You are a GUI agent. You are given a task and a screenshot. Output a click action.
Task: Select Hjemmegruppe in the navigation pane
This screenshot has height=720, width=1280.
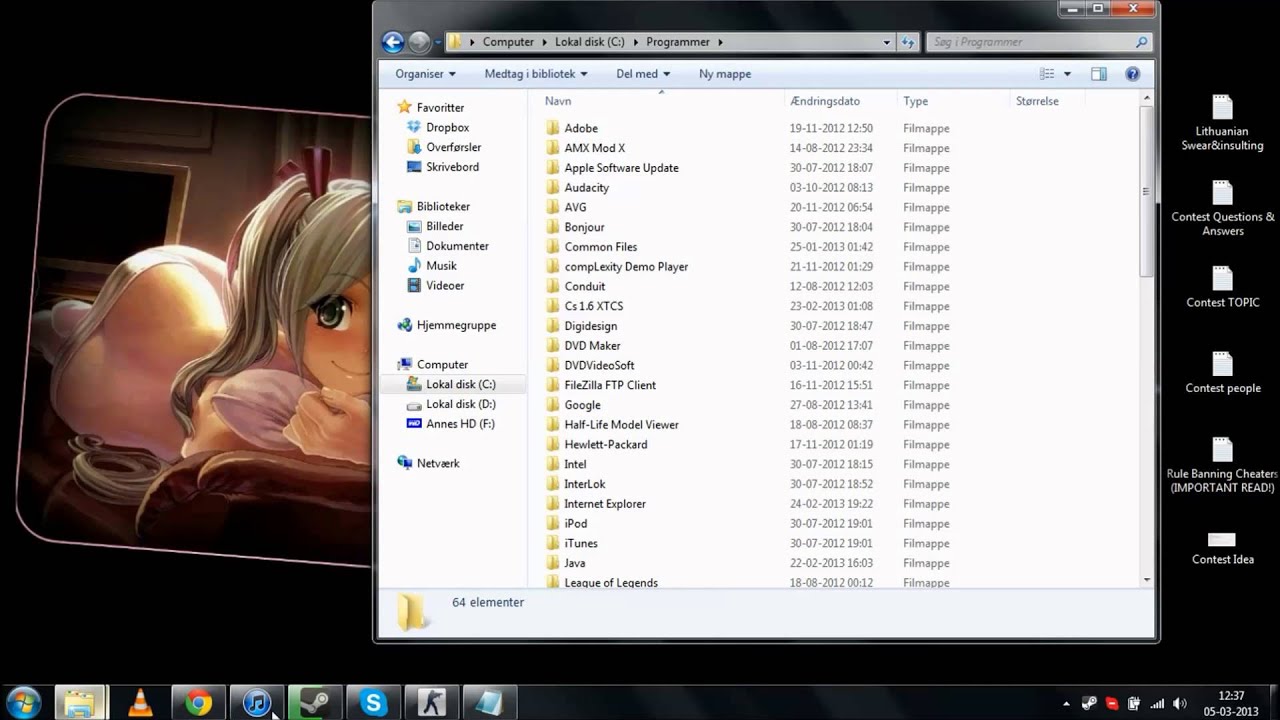[446, 325]
